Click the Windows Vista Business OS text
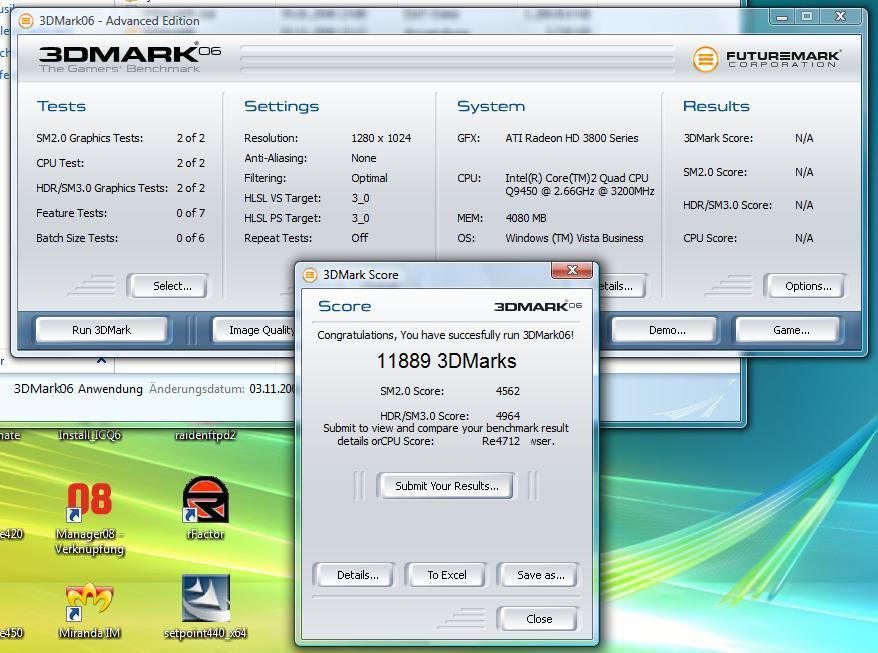Image resolution: width=878 pixels, height=653 pixels. coord(574,238)
